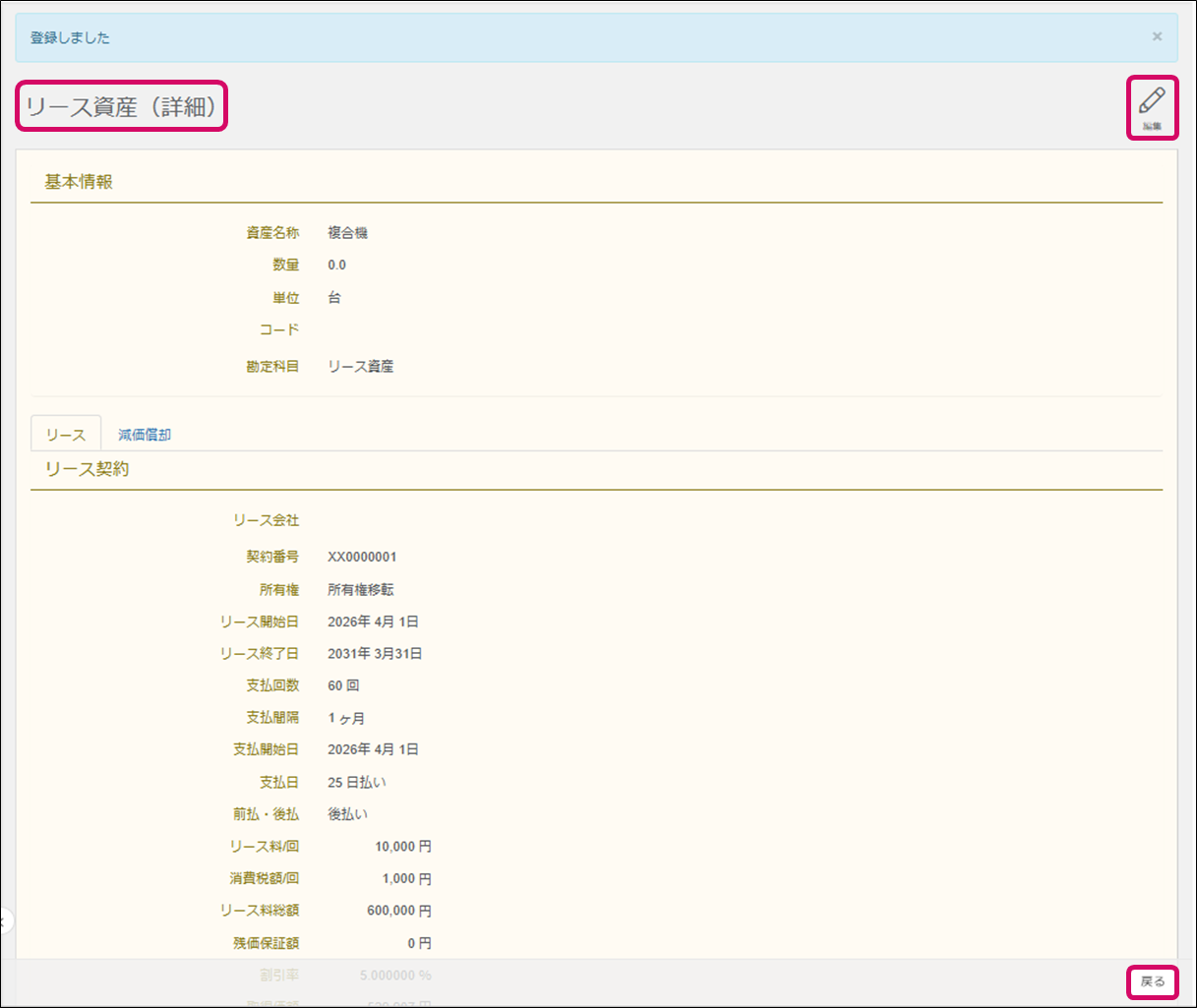Viewport: 1197px width, 1008px height.
Task: Click the 基本情報 section heading
Action: click(x=79, y=182)
